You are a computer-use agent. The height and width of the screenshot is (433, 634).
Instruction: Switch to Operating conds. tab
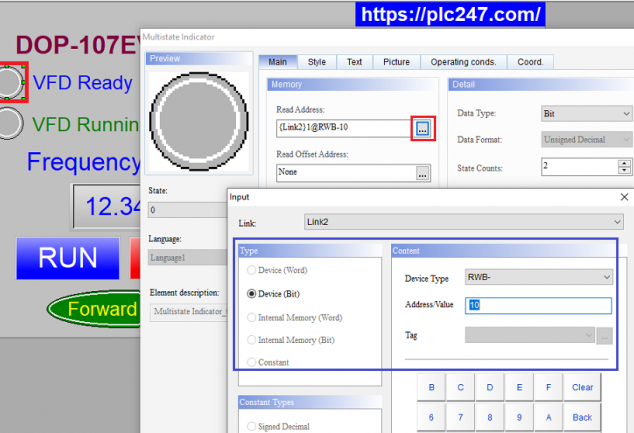coord(463,62)
